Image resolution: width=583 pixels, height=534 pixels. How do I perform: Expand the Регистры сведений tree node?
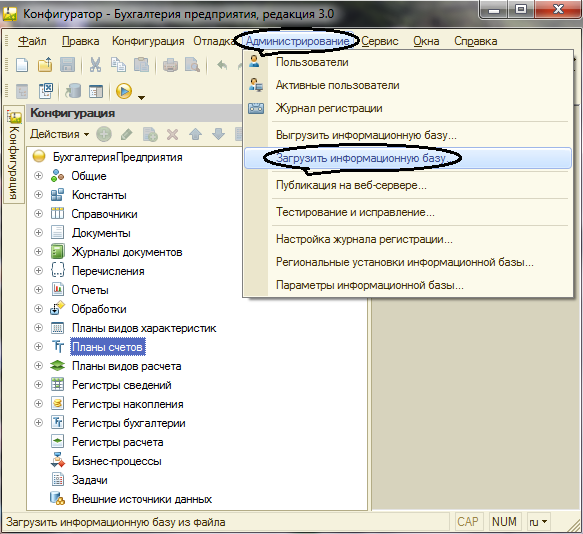click(x=38, y=385)
